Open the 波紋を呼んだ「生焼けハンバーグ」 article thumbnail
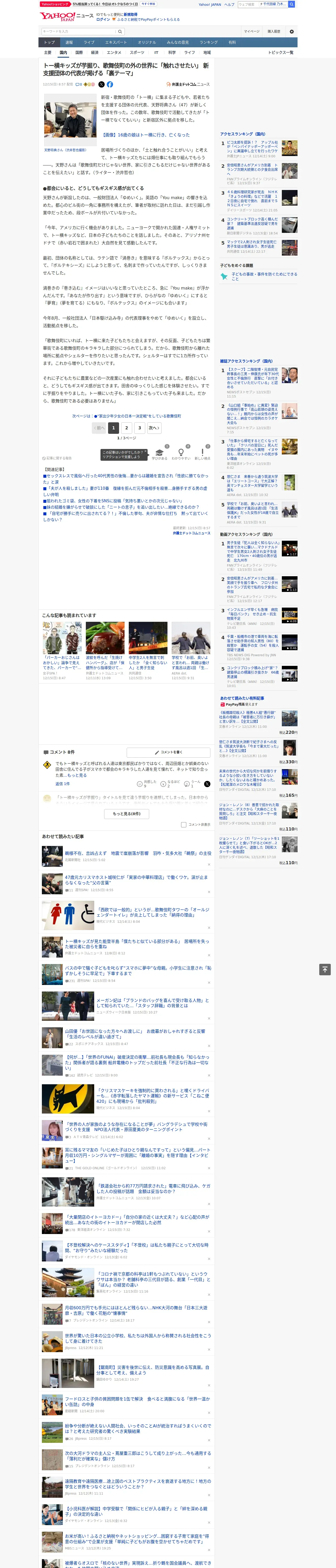The width and height of the screenshot is (336, 1568). (x=105, y=638)
